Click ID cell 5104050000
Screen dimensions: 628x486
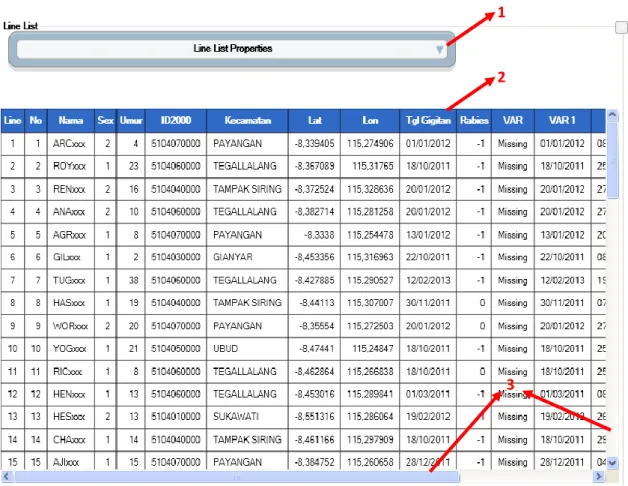(176, 349)
